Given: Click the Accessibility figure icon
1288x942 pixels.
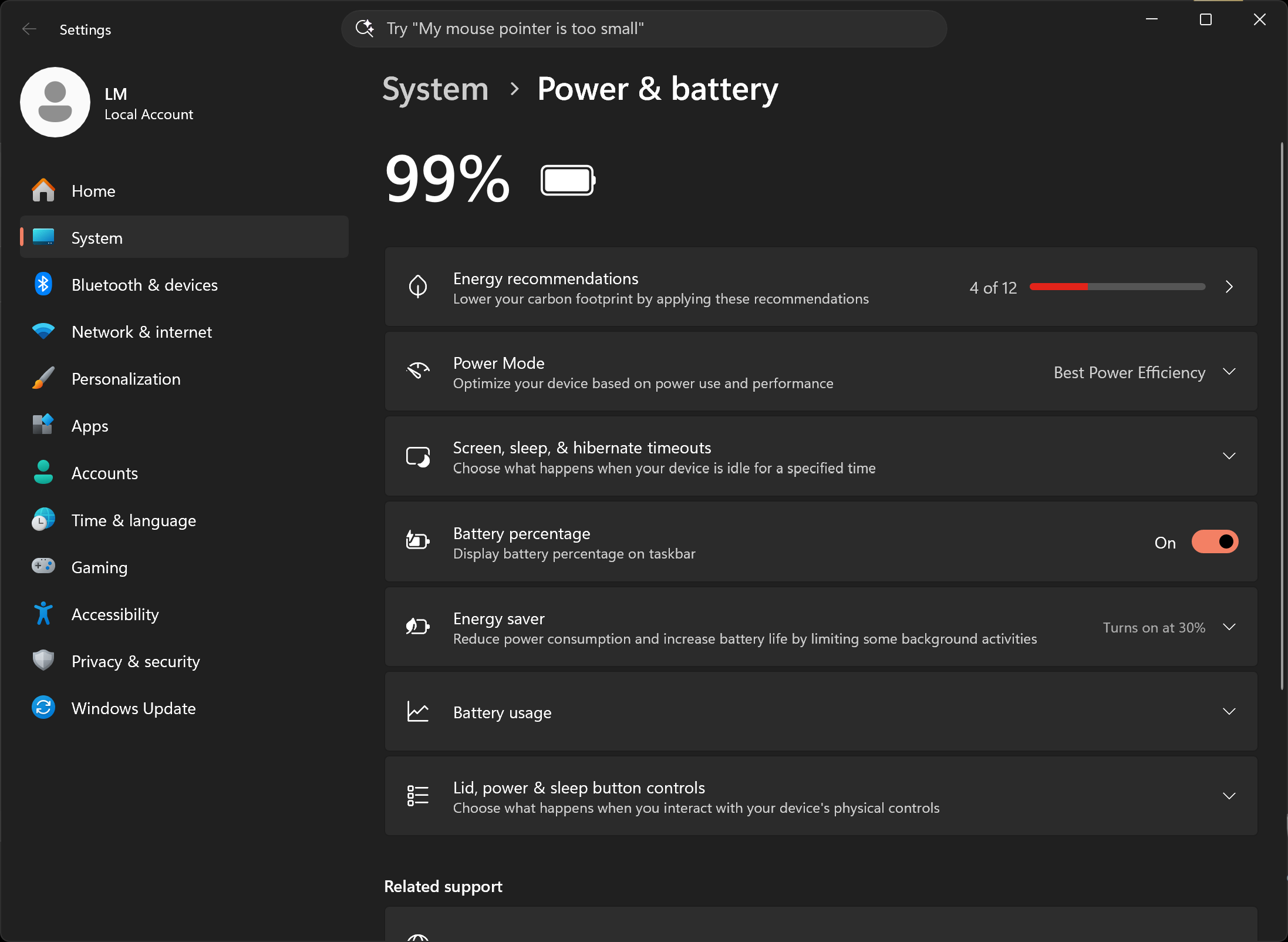Looking at the screenshot, I should [x=43, y=614].
